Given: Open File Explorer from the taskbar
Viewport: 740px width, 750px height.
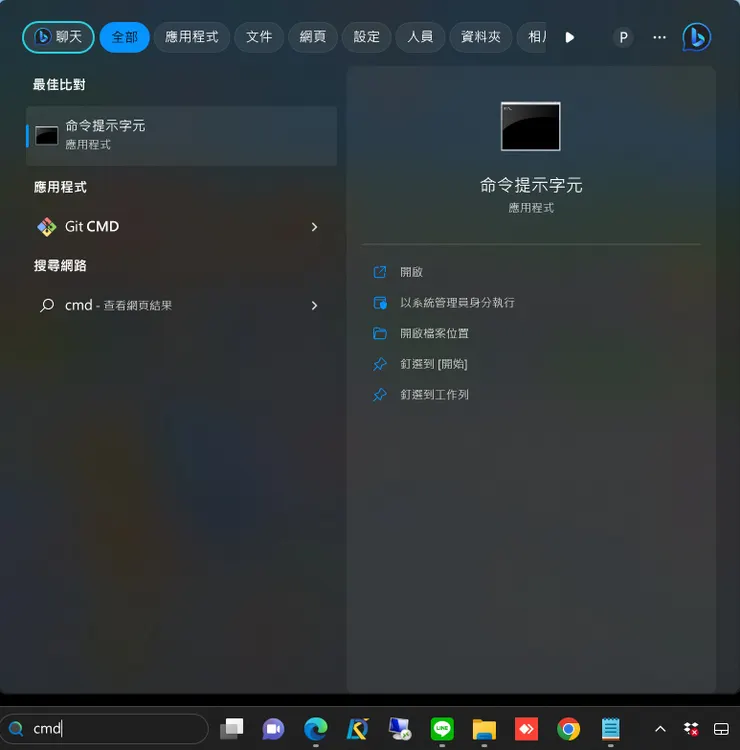Looking at the screenshot, I should (x=484, y=729).
